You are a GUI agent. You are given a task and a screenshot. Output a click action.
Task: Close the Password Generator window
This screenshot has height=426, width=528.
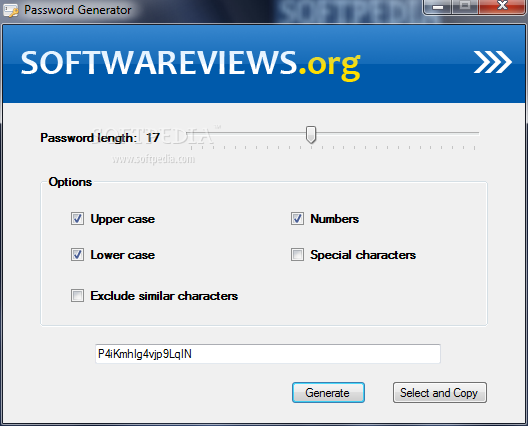click(x=502, y=6)
